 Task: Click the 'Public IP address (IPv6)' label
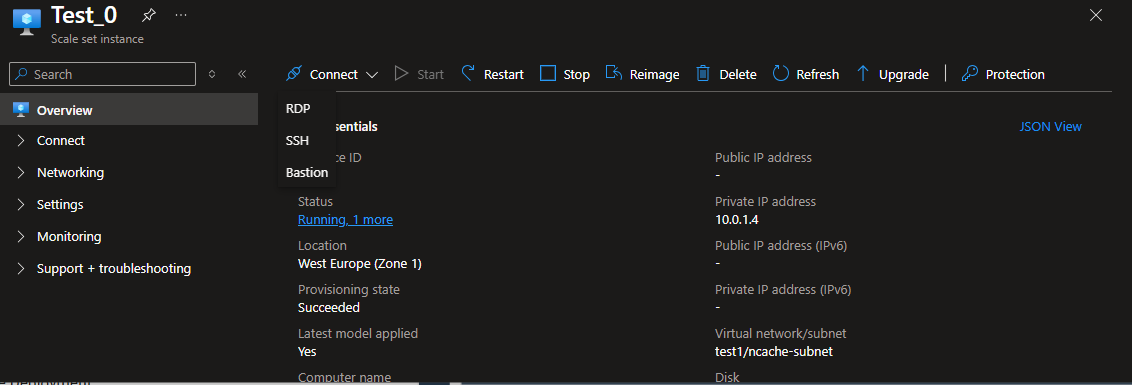780,246
